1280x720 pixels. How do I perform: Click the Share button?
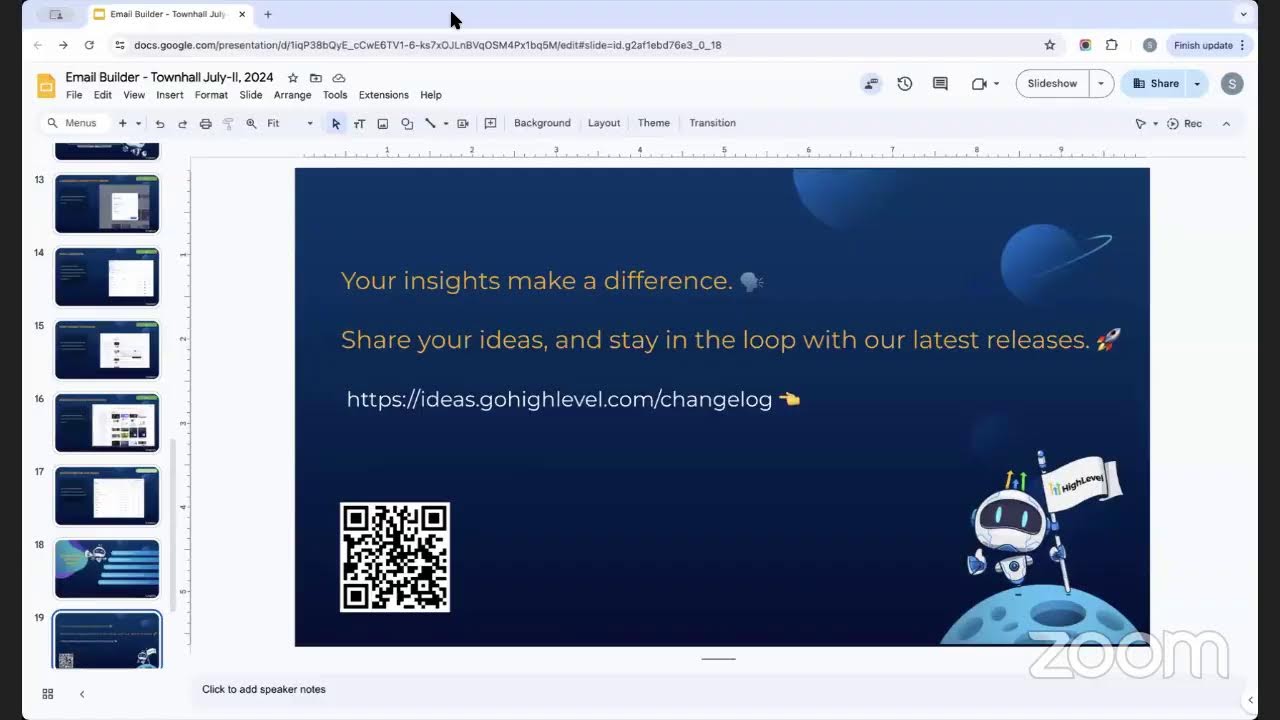[1155, 84]
